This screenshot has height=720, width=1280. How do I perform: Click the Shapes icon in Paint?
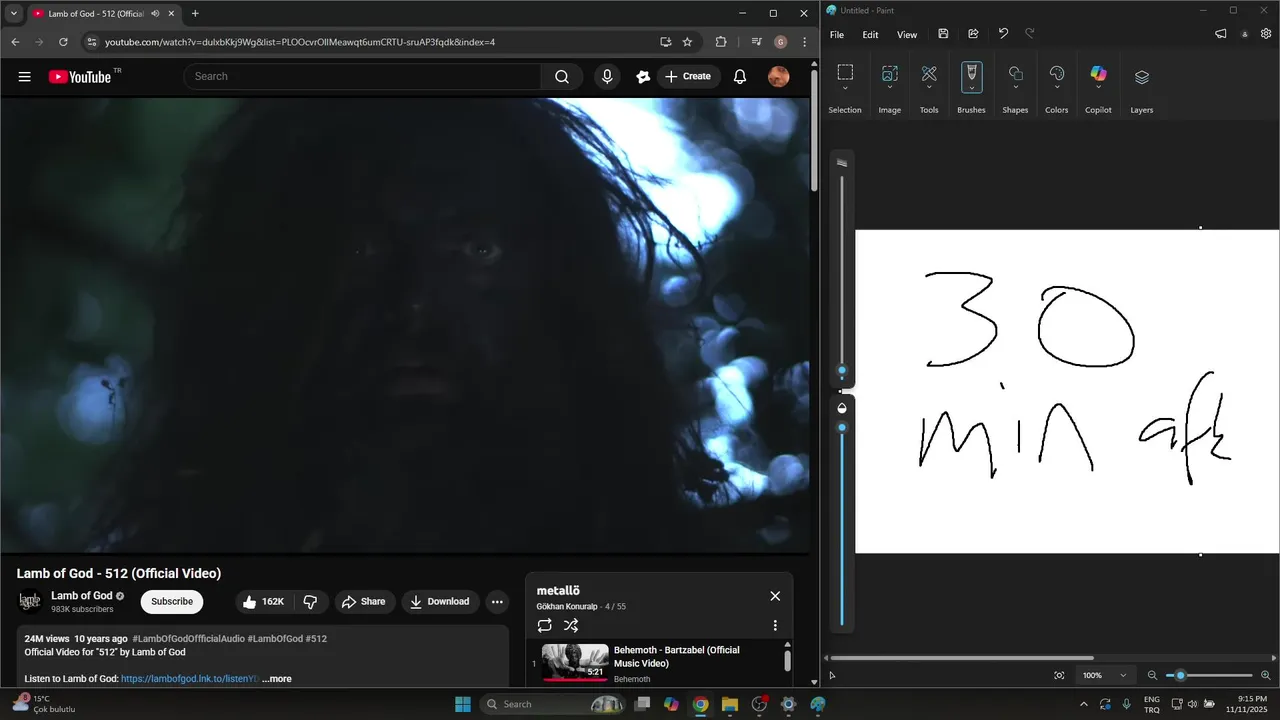click(1015, 73)
